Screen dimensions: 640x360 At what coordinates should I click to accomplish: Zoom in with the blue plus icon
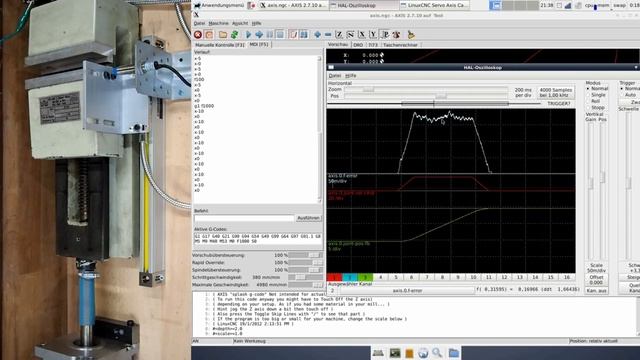(318, 35)
